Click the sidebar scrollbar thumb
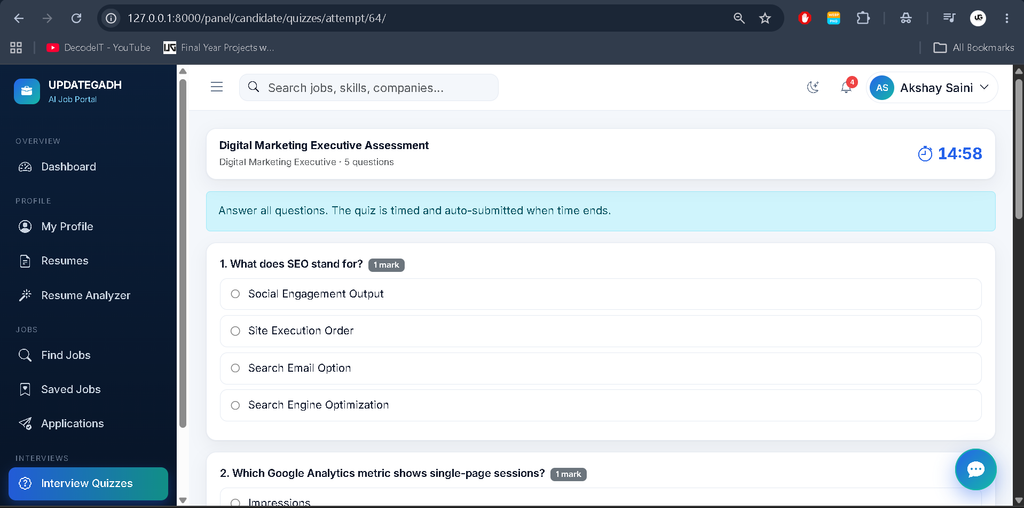Screen dimensions: 1024x508 [183, 253]
